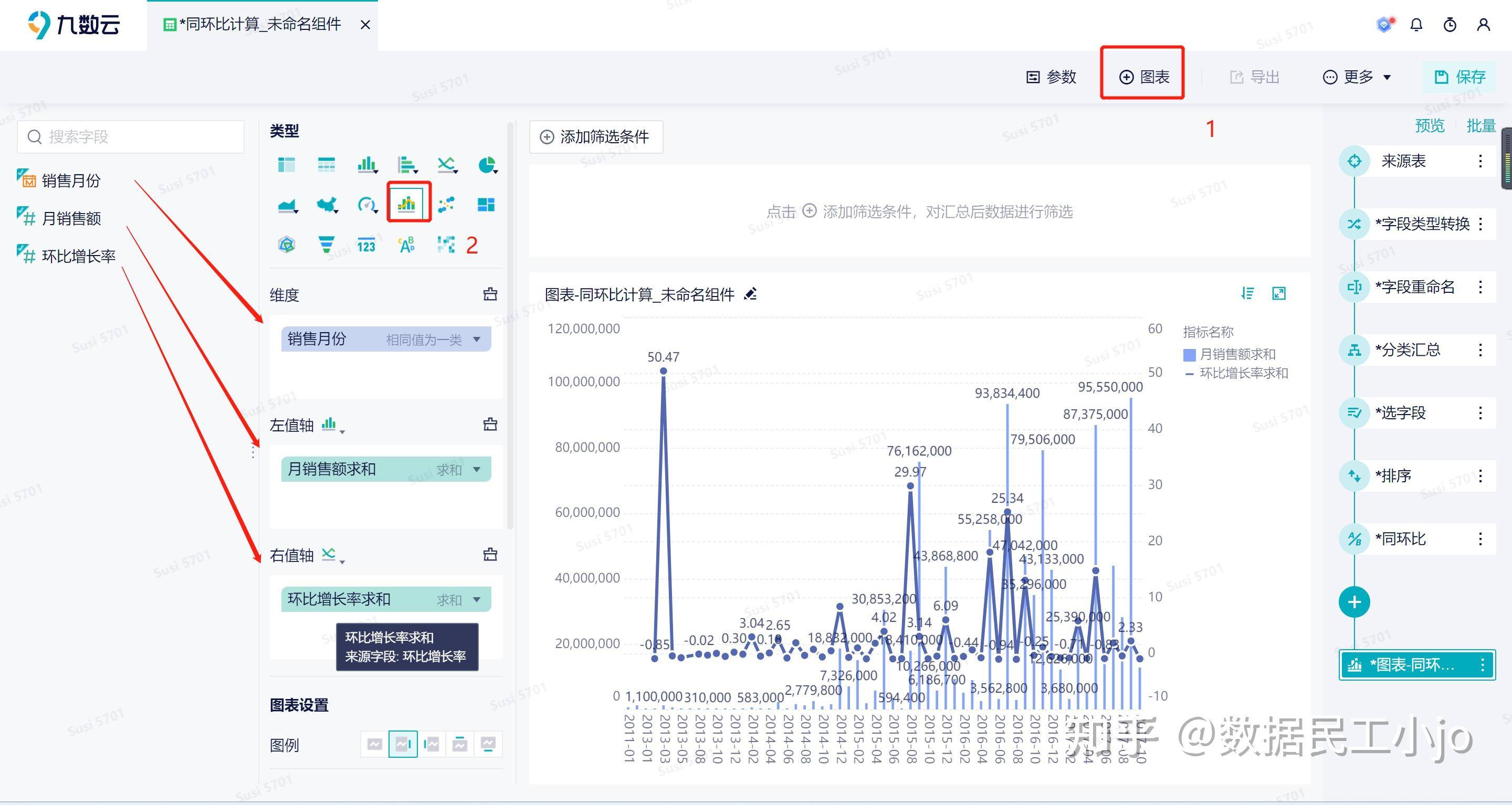Clear the 右值轴 right axis section

pyautogui.click(x=490, y=555)
